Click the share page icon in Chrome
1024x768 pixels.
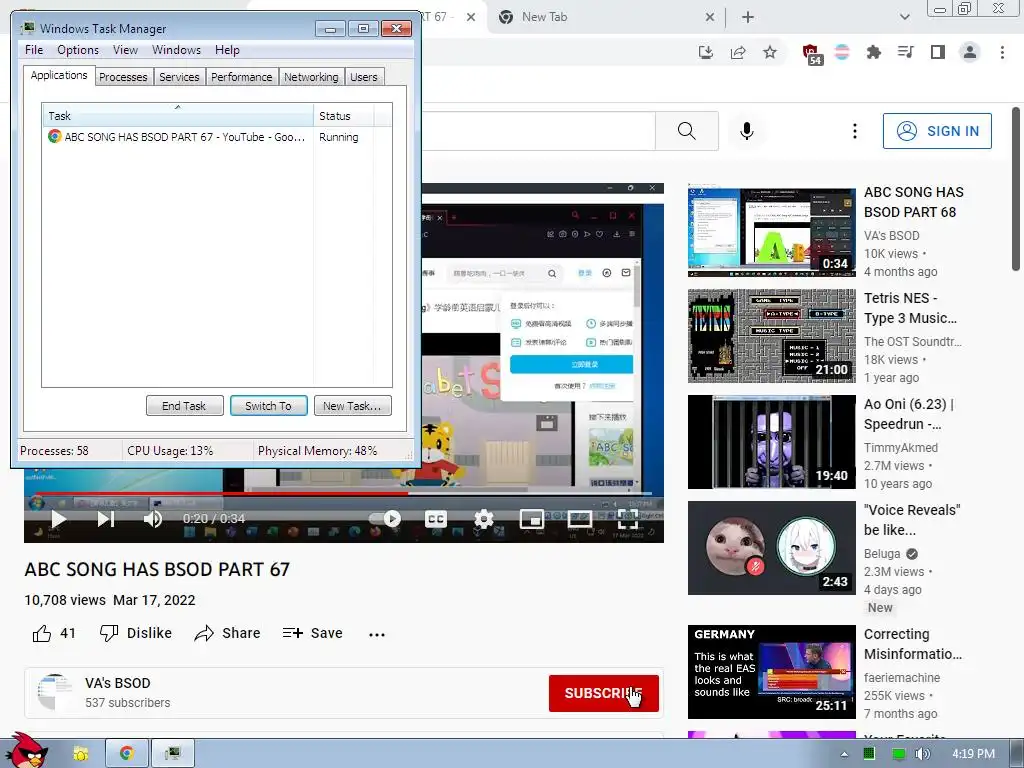click(x=738, y=52)
